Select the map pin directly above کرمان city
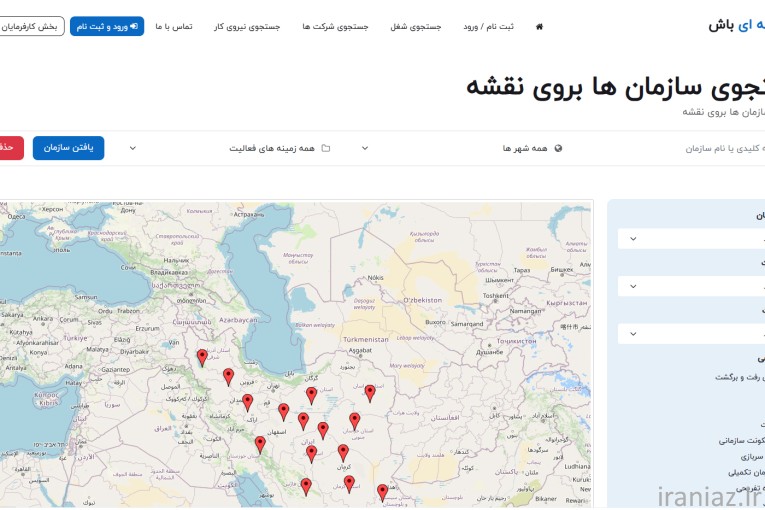The image size is (765, 510). [x=343, y=453]
